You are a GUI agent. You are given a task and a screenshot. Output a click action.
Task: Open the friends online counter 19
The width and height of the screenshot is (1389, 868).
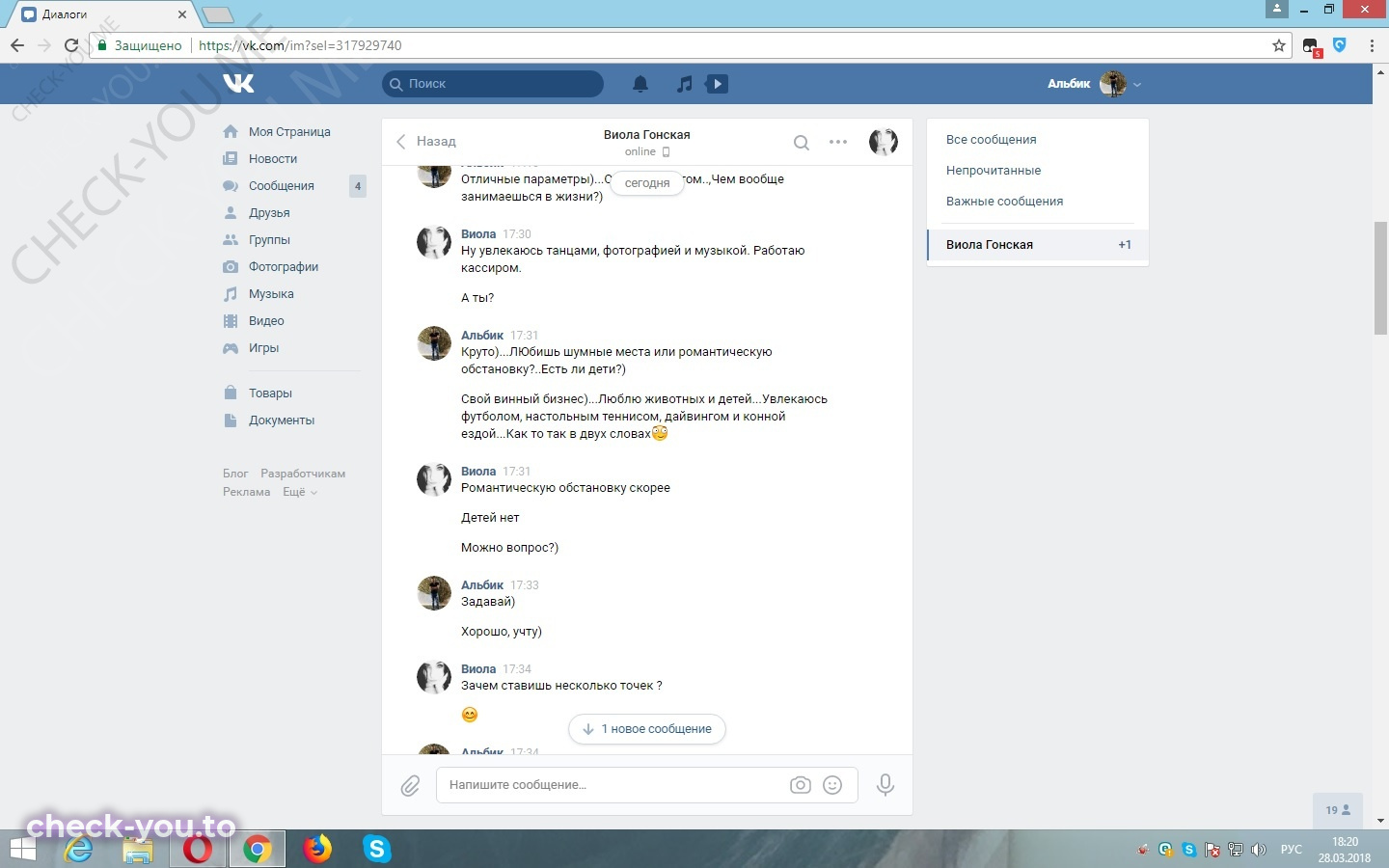click(x=1338, y=810)
